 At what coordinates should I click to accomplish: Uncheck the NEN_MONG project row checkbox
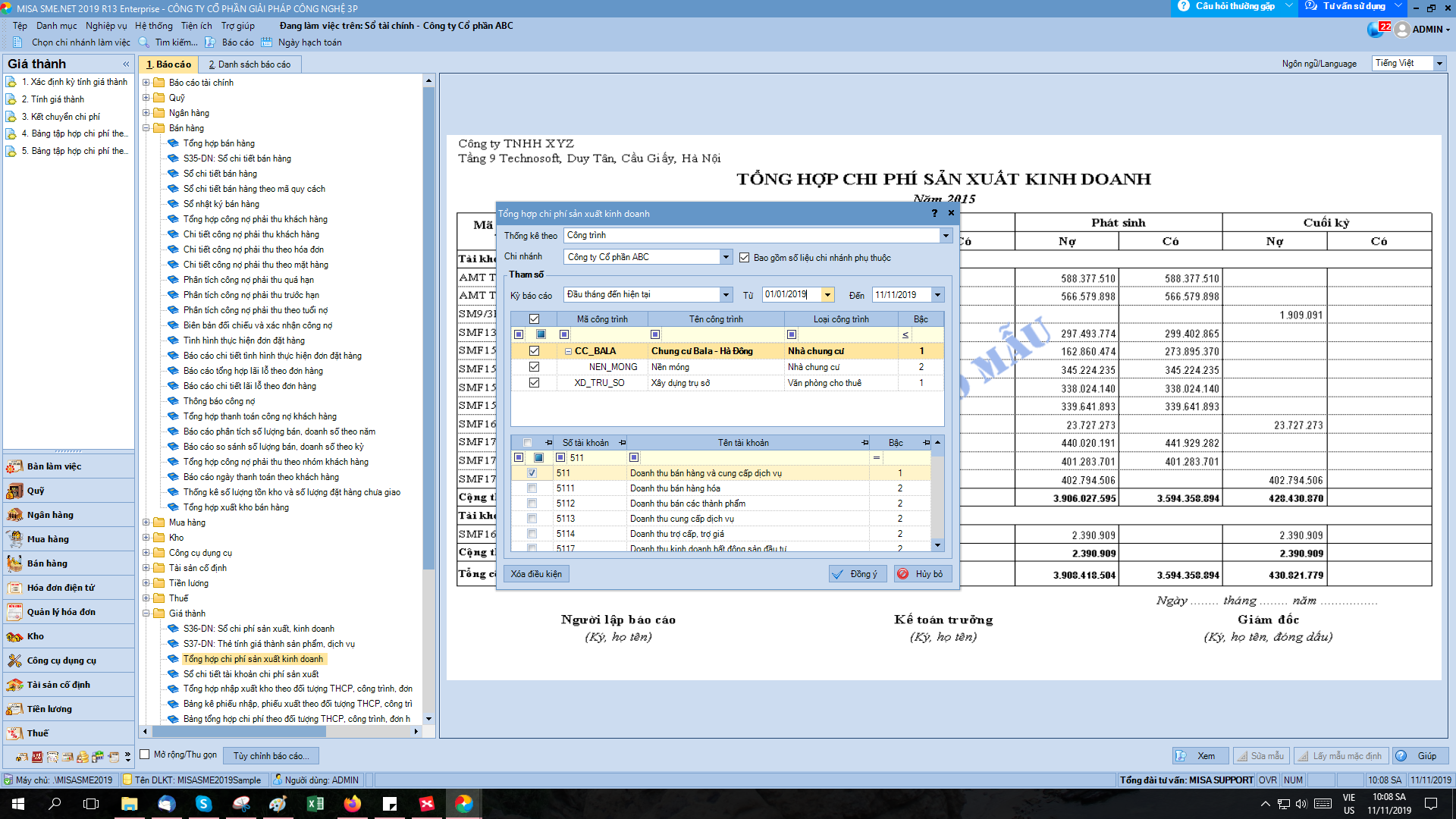pos(534,367)
